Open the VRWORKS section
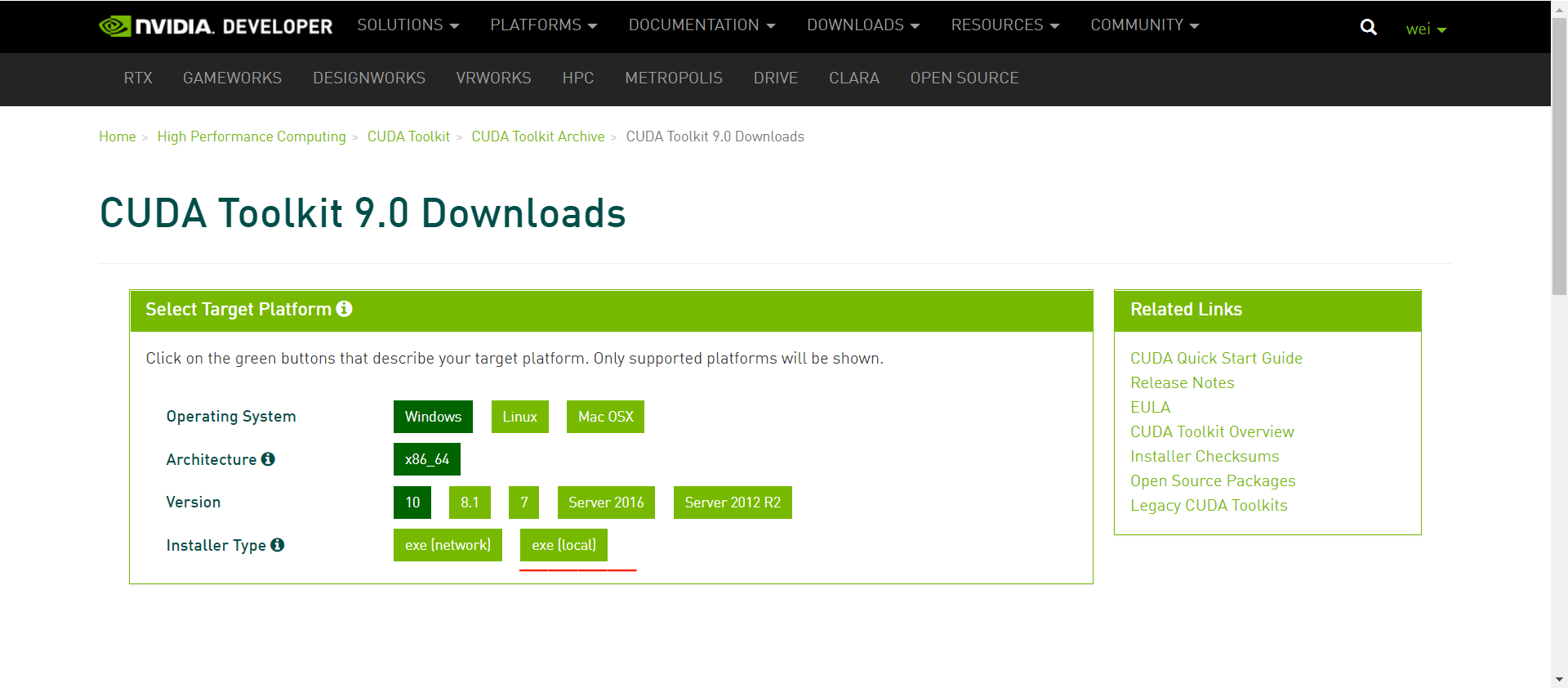This screenshot has height=688, width=1568. [x=493, y=78]
